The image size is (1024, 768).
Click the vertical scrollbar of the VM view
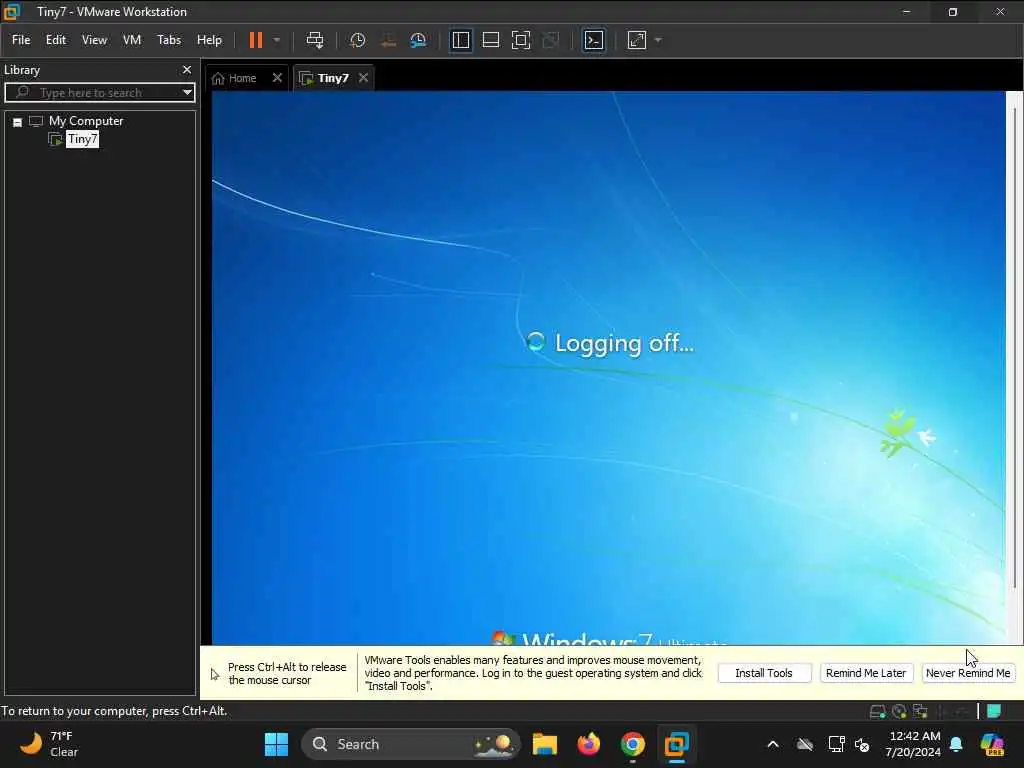point(1014,346)
